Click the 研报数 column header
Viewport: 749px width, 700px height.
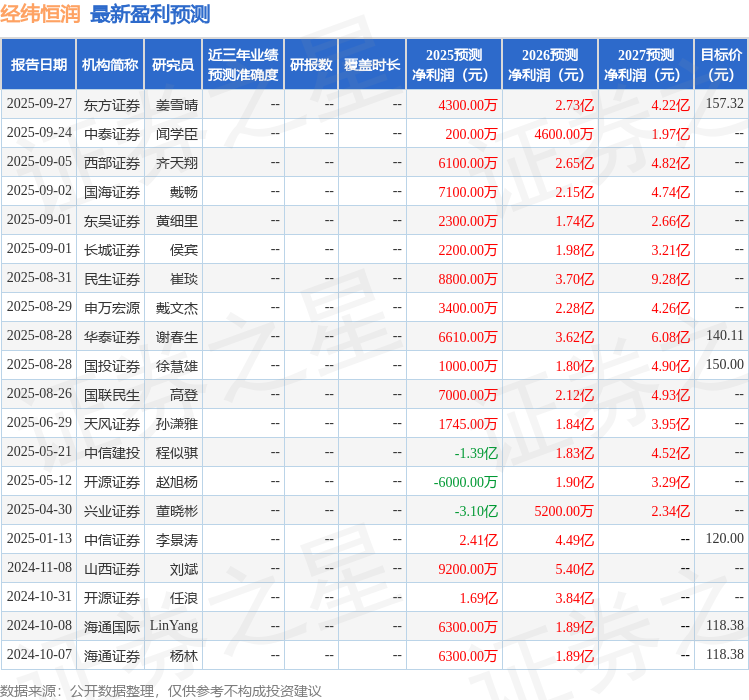[x=311, y=65]
